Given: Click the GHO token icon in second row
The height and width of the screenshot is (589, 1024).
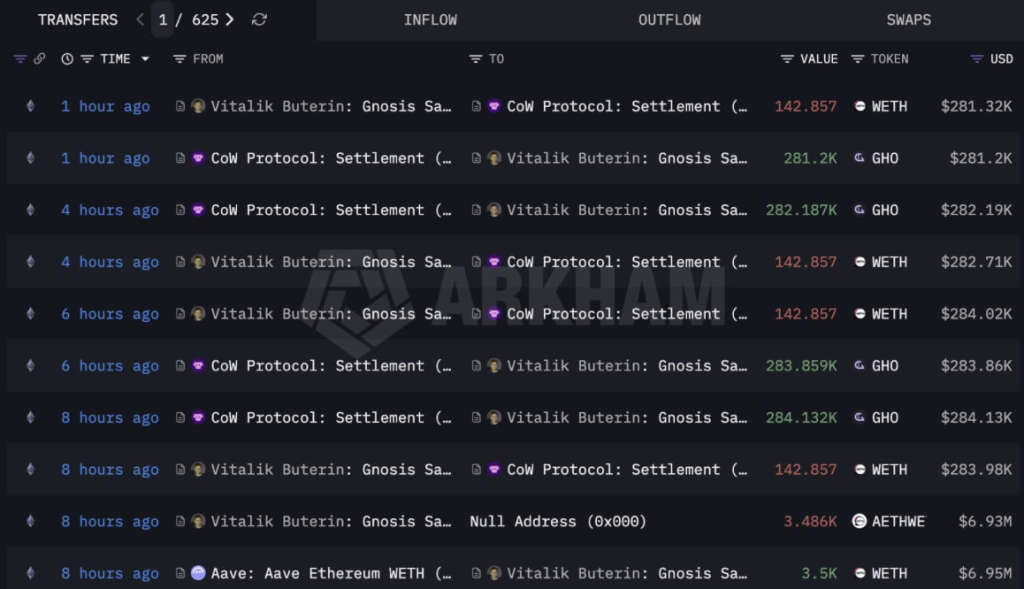Looking at the screenshot, I should pos(861,158).
